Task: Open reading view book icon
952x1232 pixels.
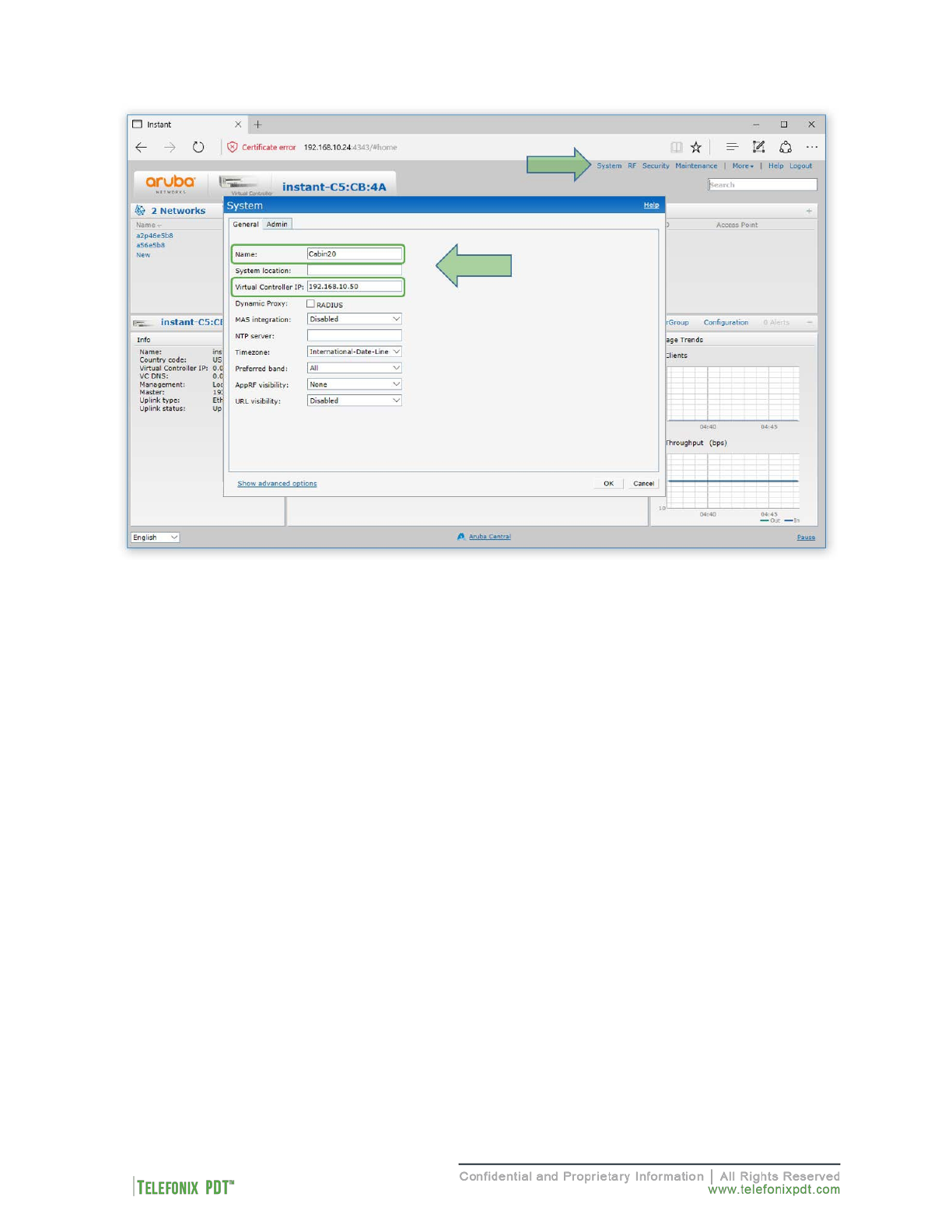Action: 677,147
